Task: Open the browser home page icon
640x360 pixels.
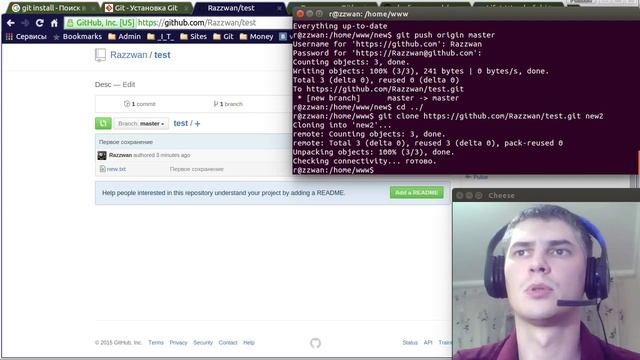Action: tap(54, 23)
